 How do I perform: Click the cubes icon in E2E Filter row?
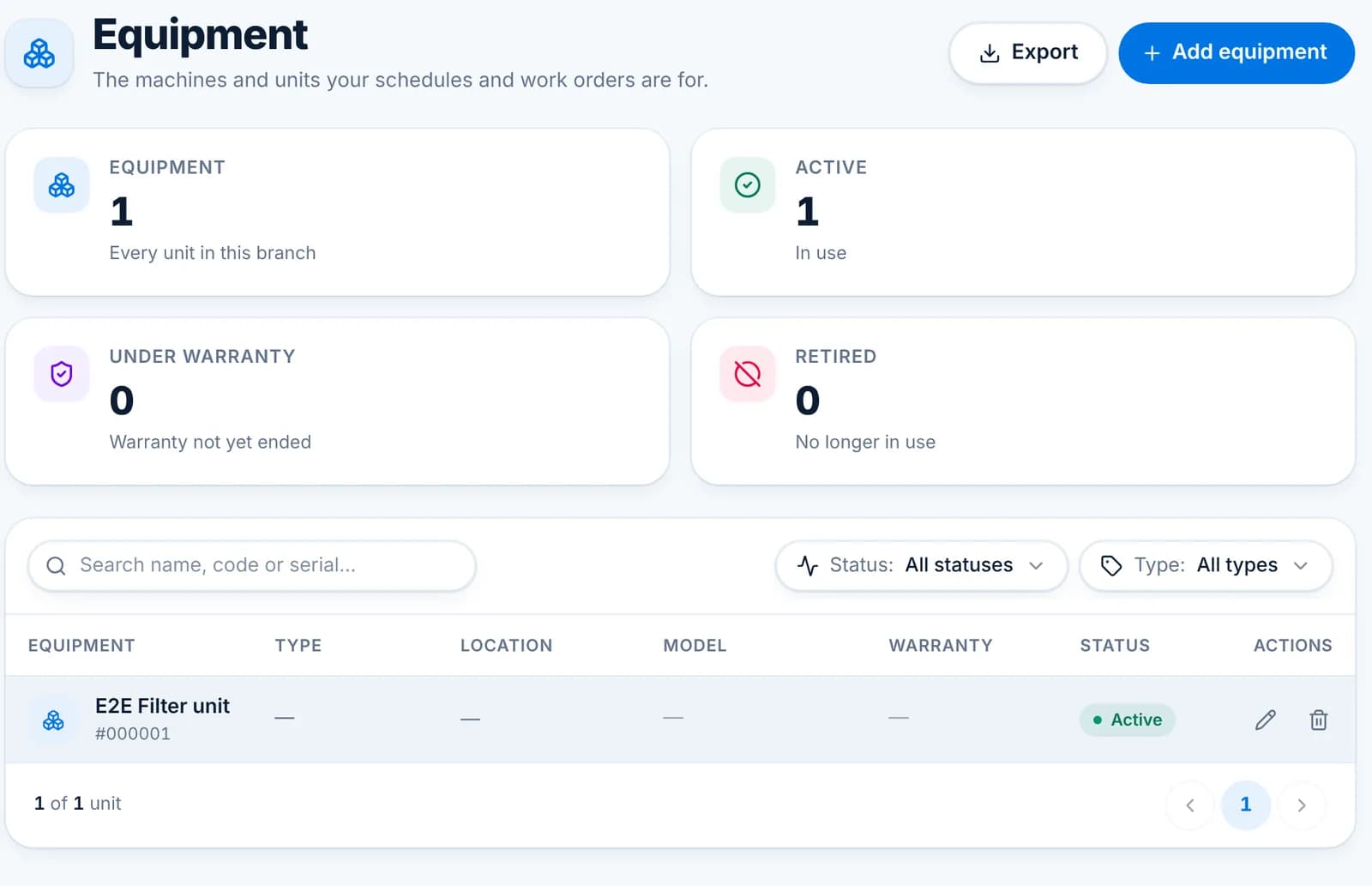53,720
